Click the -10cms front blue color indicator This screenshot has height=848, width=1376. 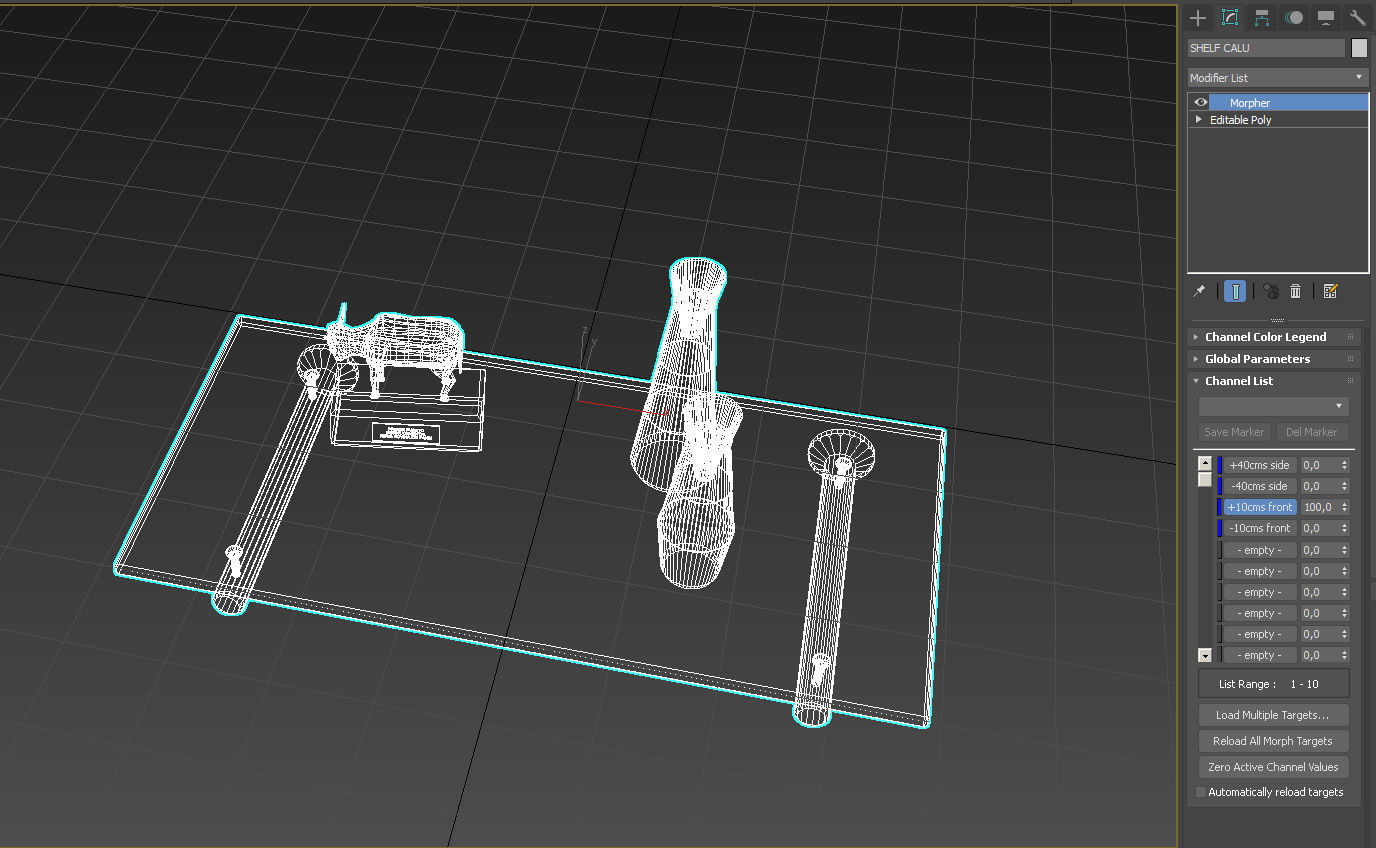coord(1220,528)
